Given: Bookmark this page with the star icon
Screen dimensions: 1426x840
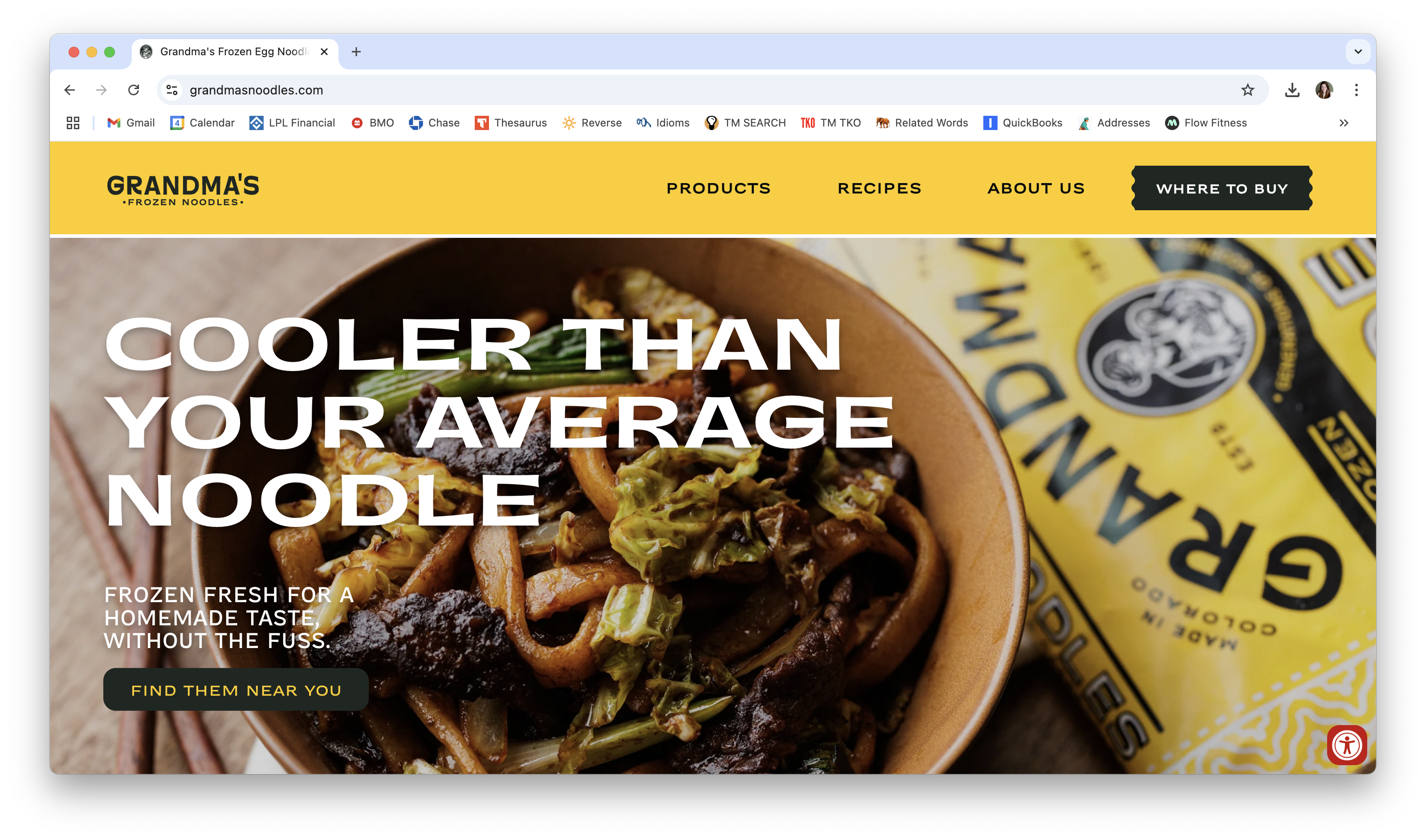Looking at the screenshot, I should (1247, 90).
